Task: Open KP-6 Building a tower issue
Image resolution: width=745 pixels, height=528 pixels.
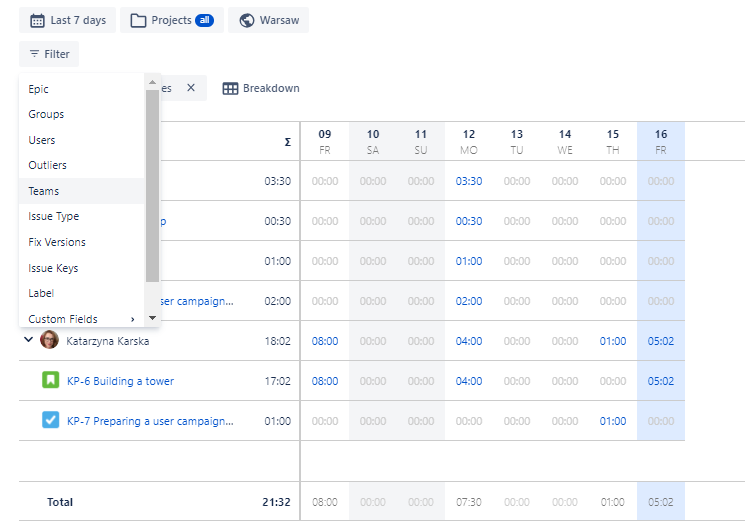Action: coord(120,381)
